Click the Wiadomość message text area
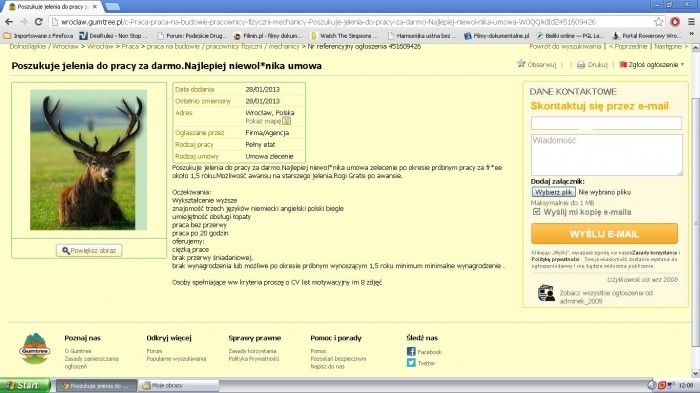The width and height of the screenshot is (700, 393). pos(606,155)
